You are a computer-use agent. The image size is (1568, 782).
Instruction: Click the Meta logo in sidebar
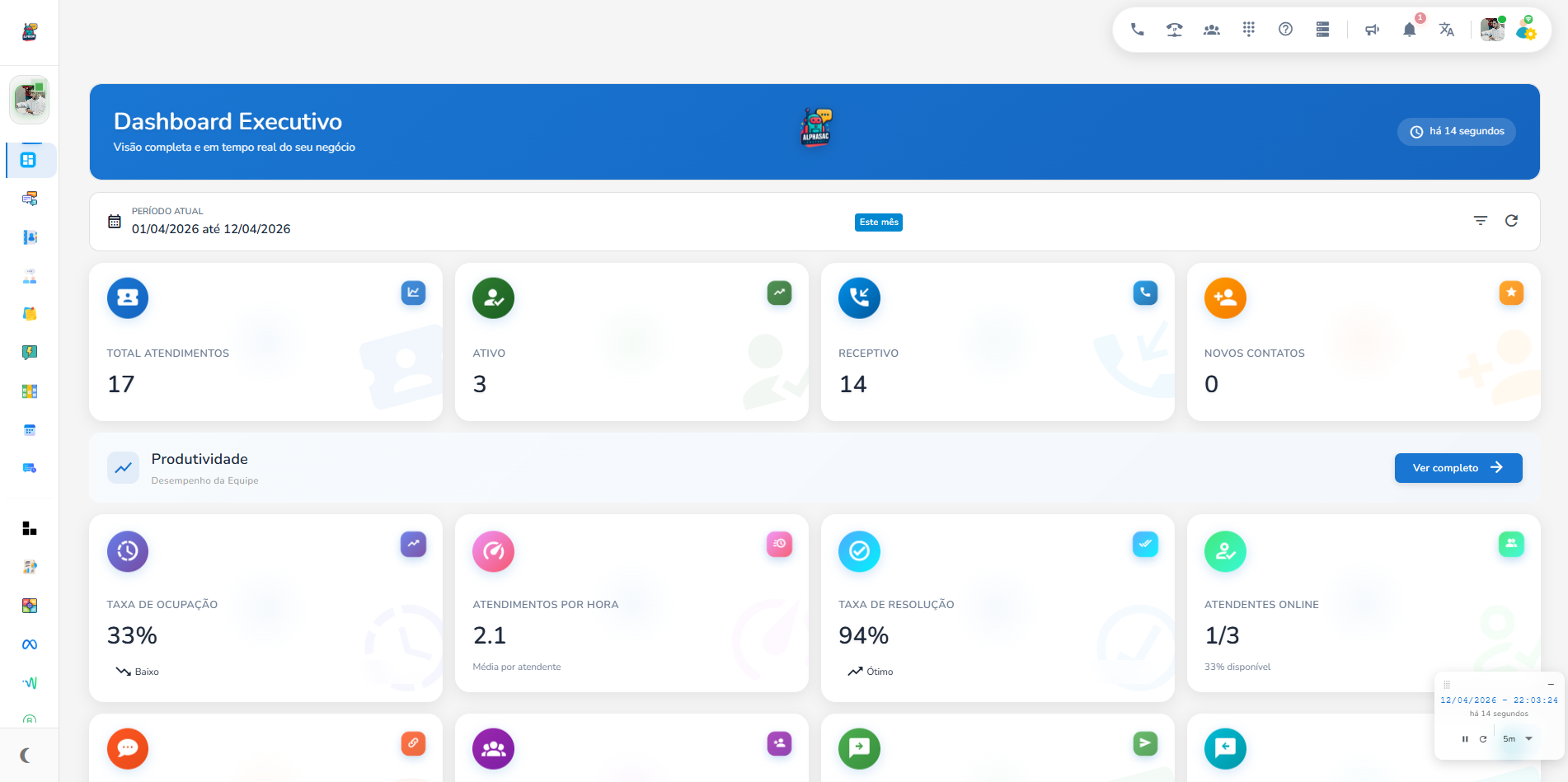click(x=30, y=644)
